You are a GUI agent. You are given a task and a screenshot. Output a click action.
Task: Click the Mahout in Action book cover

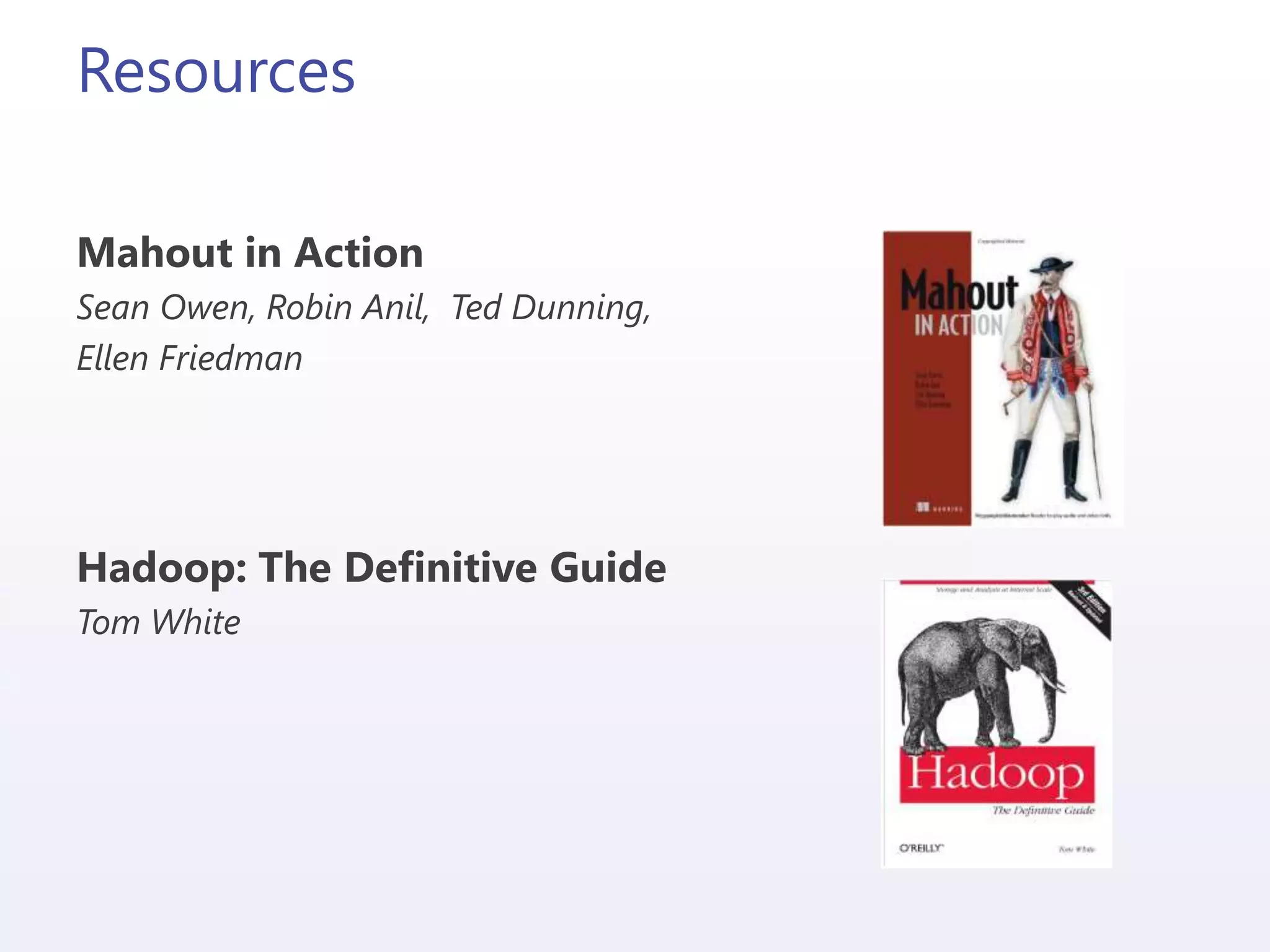1002,378
